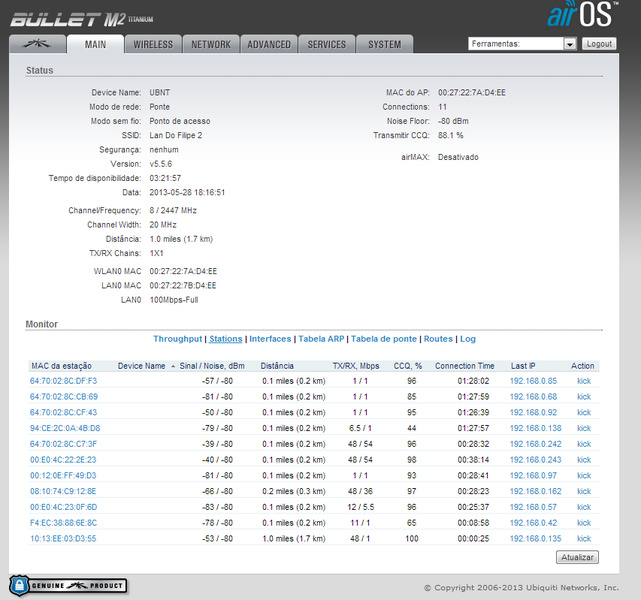Open IP link 192.168.0.42
The width and height of the screenshot is (641, 600).
[533, 523]
